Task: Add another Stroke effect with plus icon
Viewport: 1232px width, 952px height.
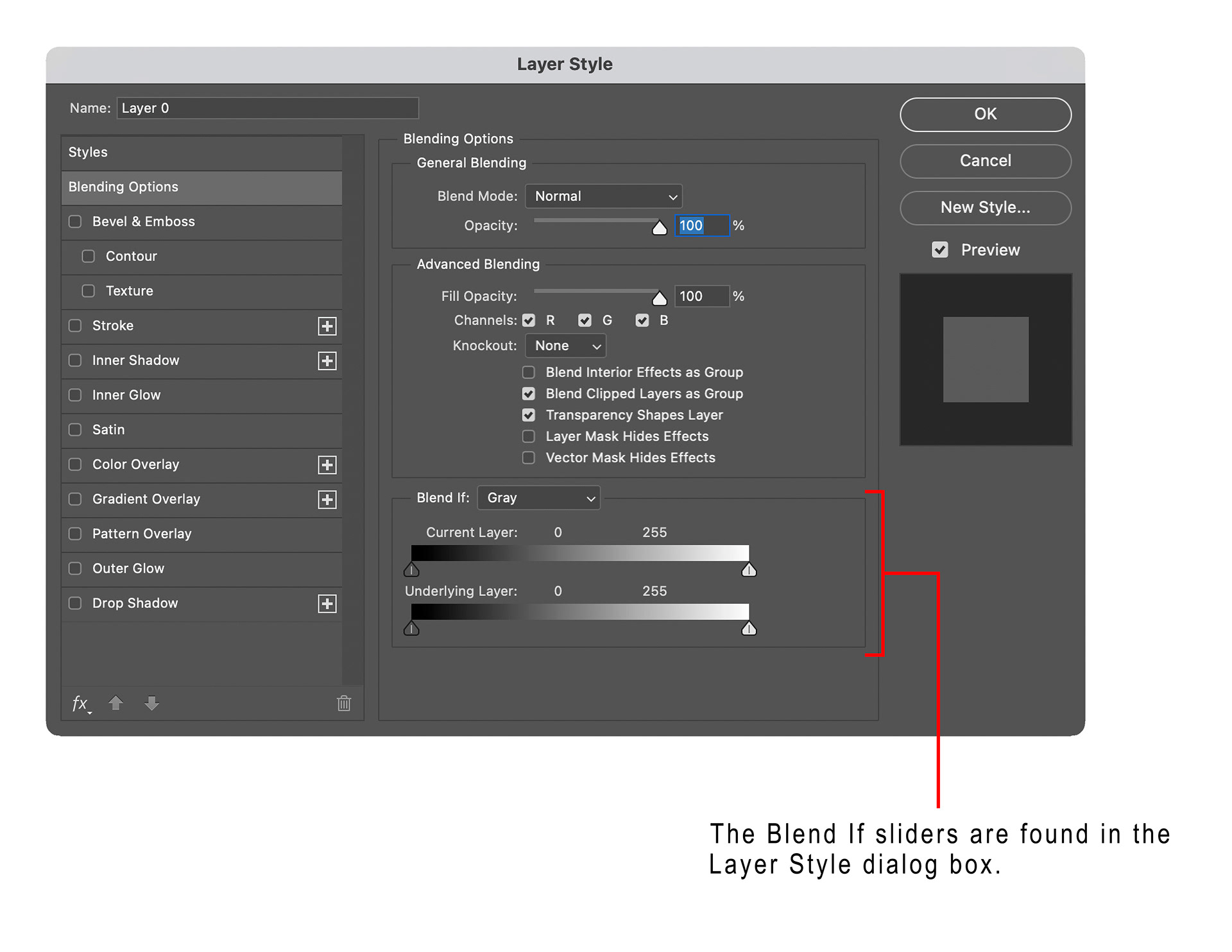Action: point(327,326)
